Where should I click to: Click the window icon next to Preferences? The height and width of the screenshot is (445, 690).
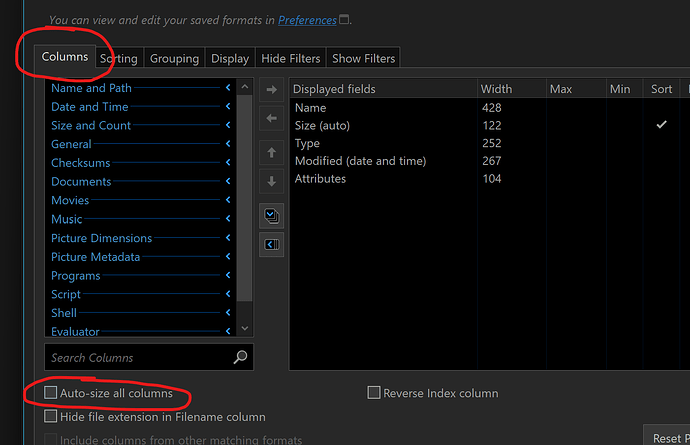pos(344,19)
